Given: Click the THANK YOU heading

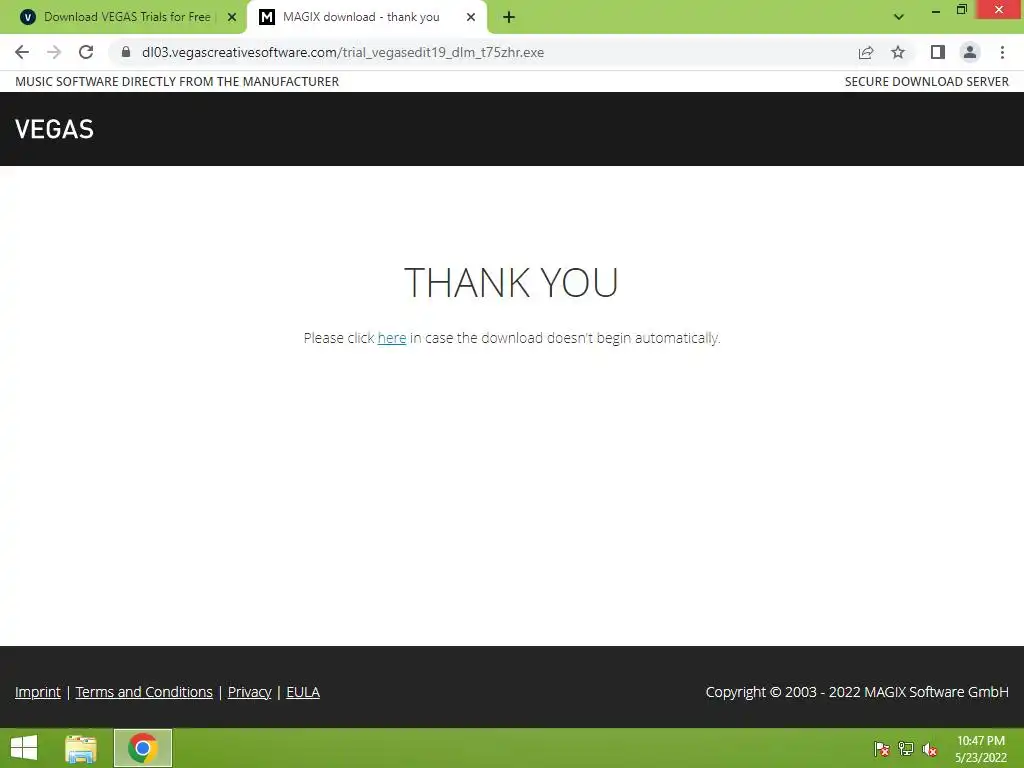Looking at the screenshot, I should click(511, 282).
